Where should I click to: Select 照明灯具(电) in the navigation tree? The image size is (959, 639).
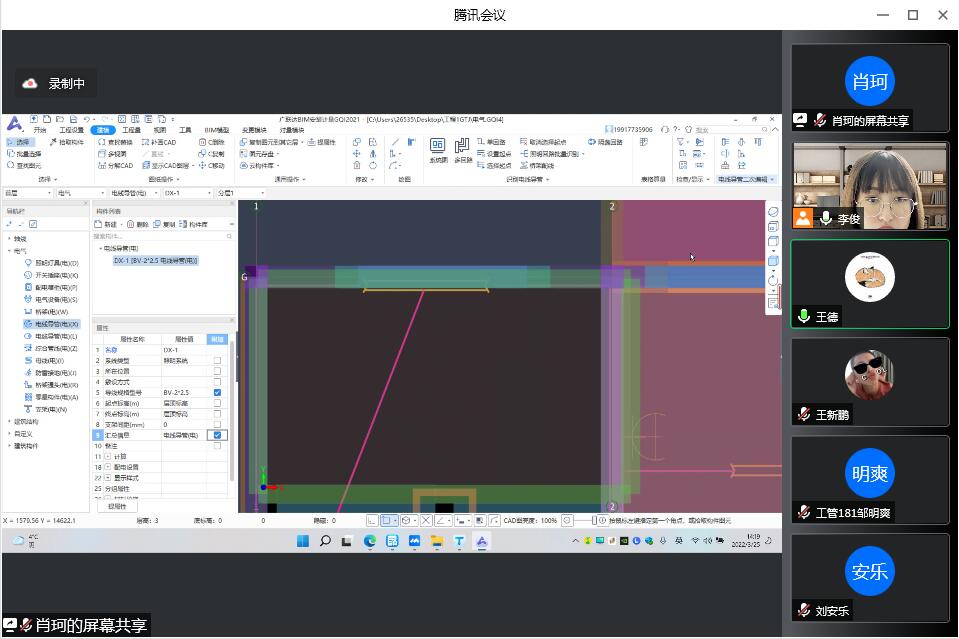[x=56, y=263]
